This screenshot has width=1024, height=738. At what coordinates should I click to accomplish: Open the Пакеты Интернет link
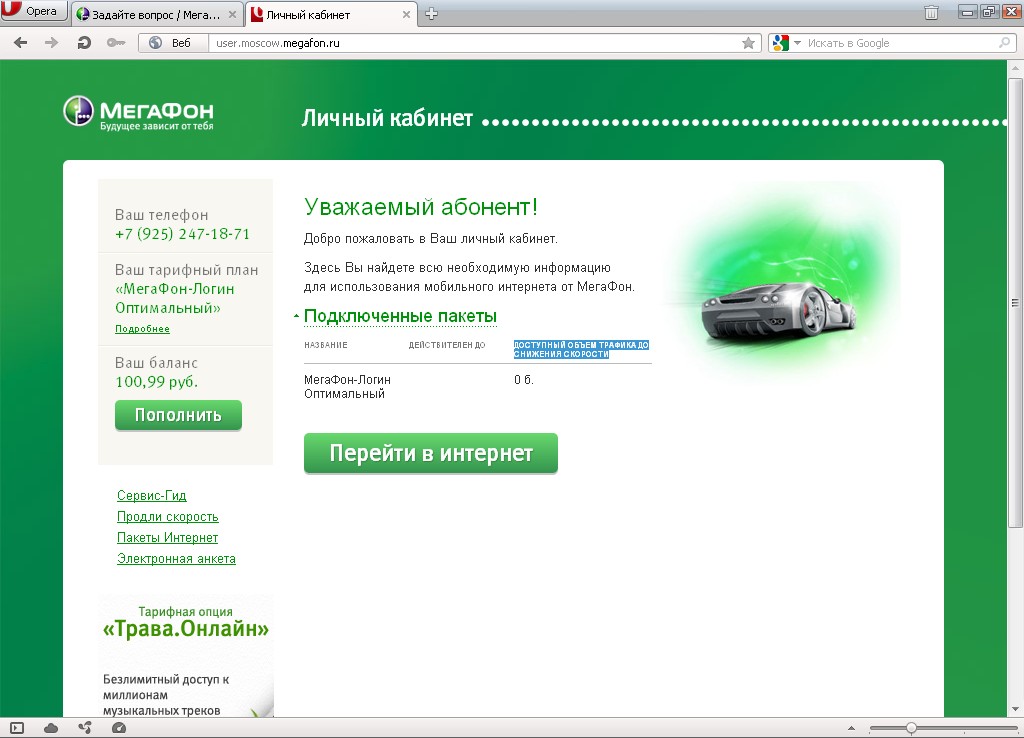point(167,537)
